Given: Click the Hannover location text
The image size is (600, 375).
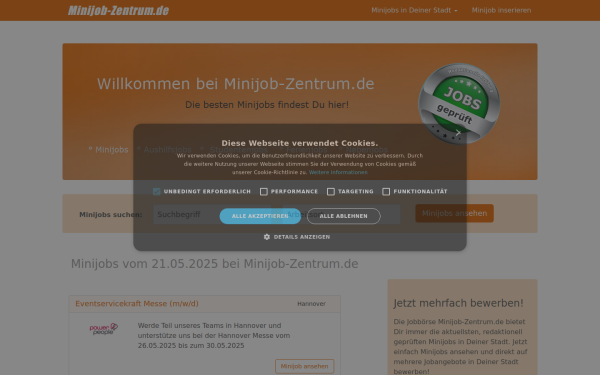Looking at the screenshot, I should coord(311,303).
